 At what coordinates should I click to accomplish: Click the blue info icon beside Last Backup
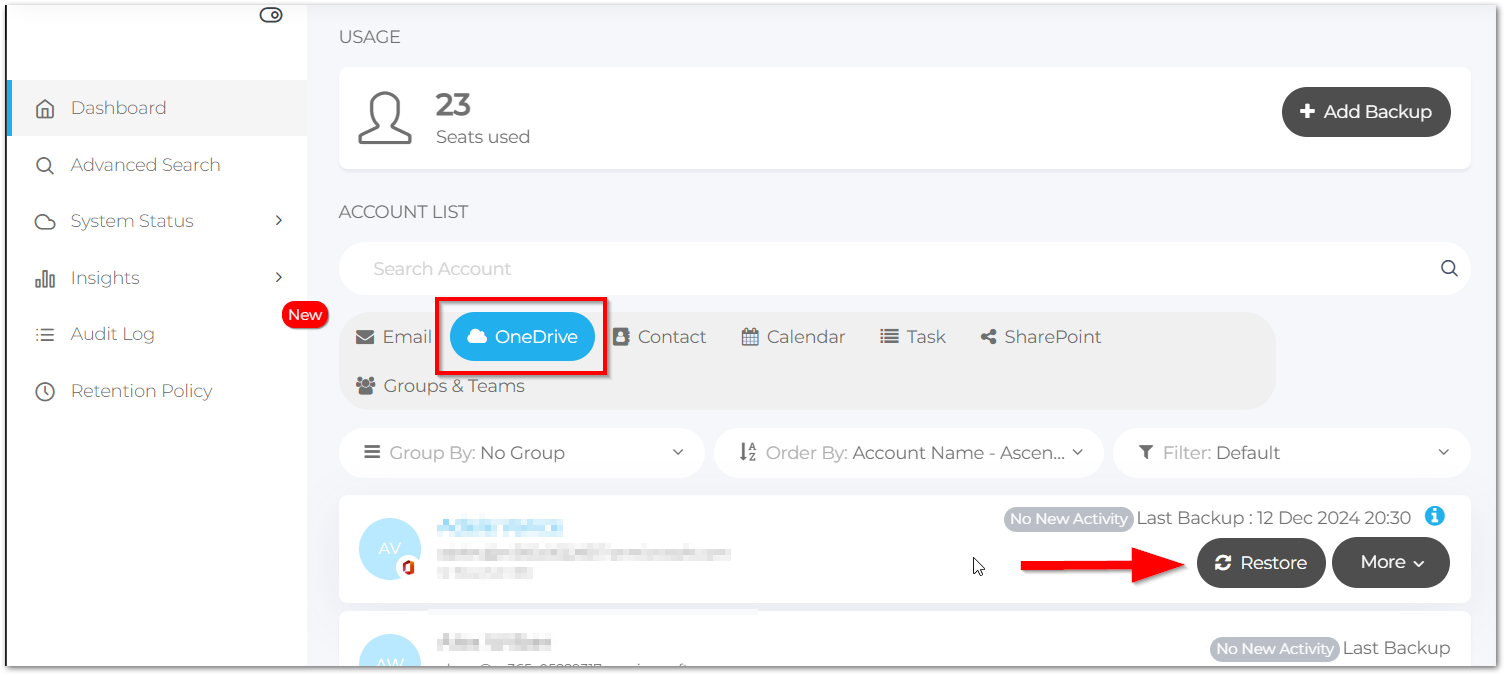pos(1435,516)
